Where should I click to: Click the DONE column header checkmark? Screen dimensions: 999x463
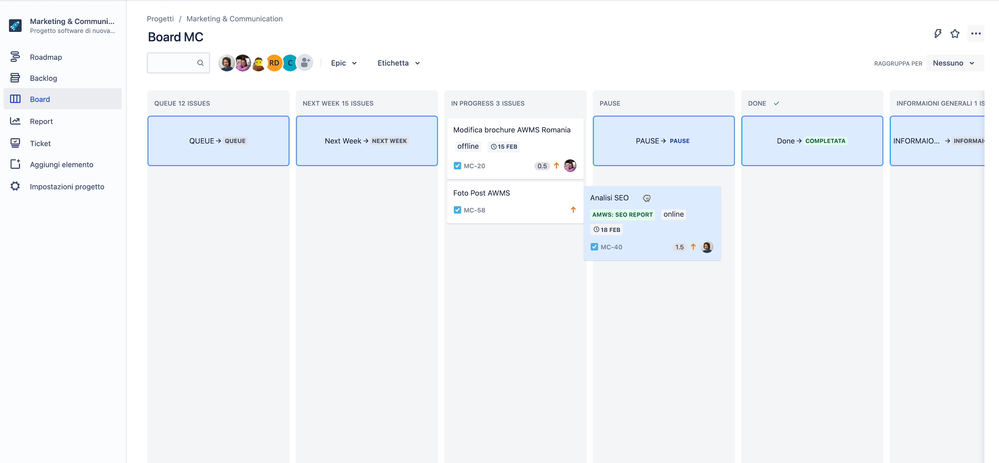[776, 103]
